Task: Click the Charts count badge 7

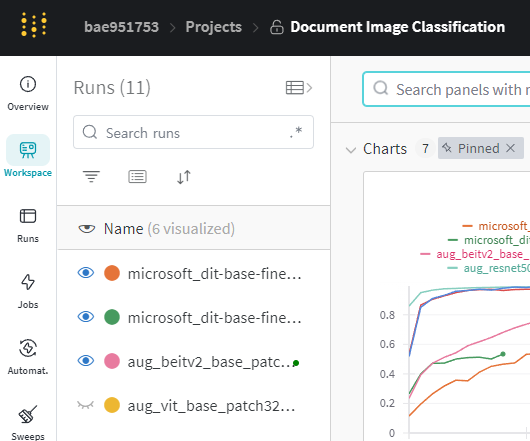Action: click(425, 148)
